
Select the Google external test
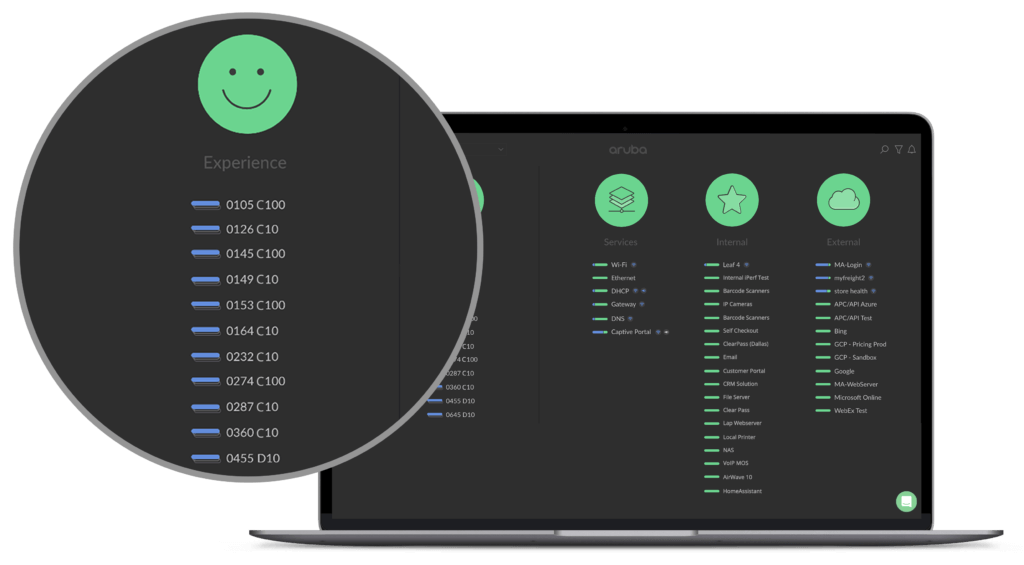[835, 371]
